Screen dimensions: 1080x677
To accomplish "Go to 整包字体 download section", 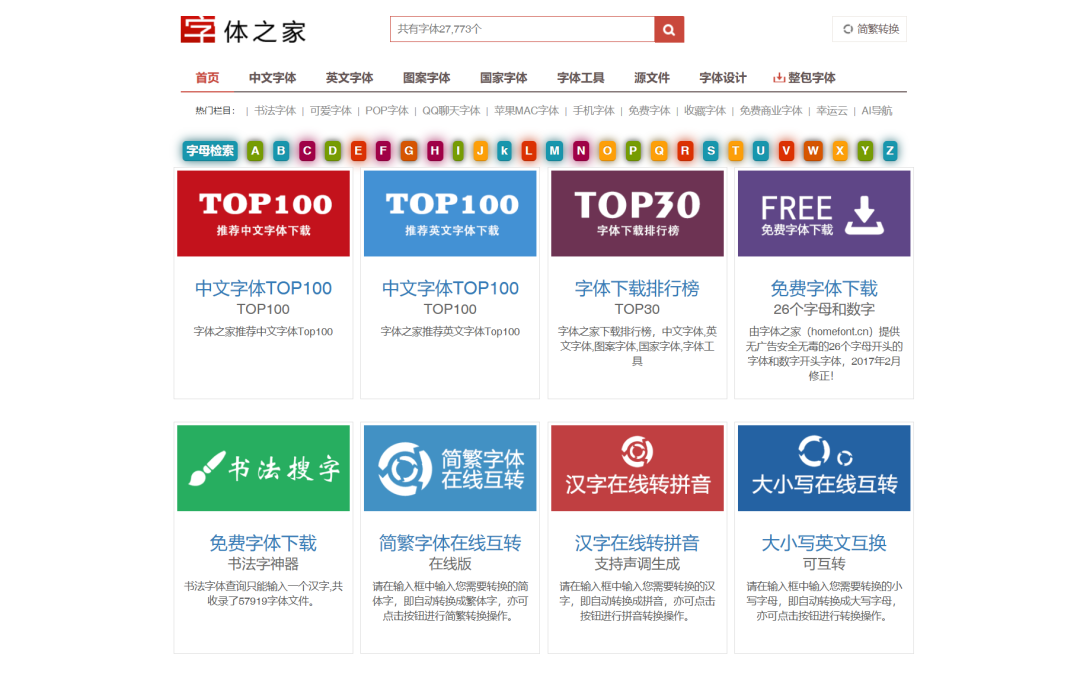I will click(804, 78).
